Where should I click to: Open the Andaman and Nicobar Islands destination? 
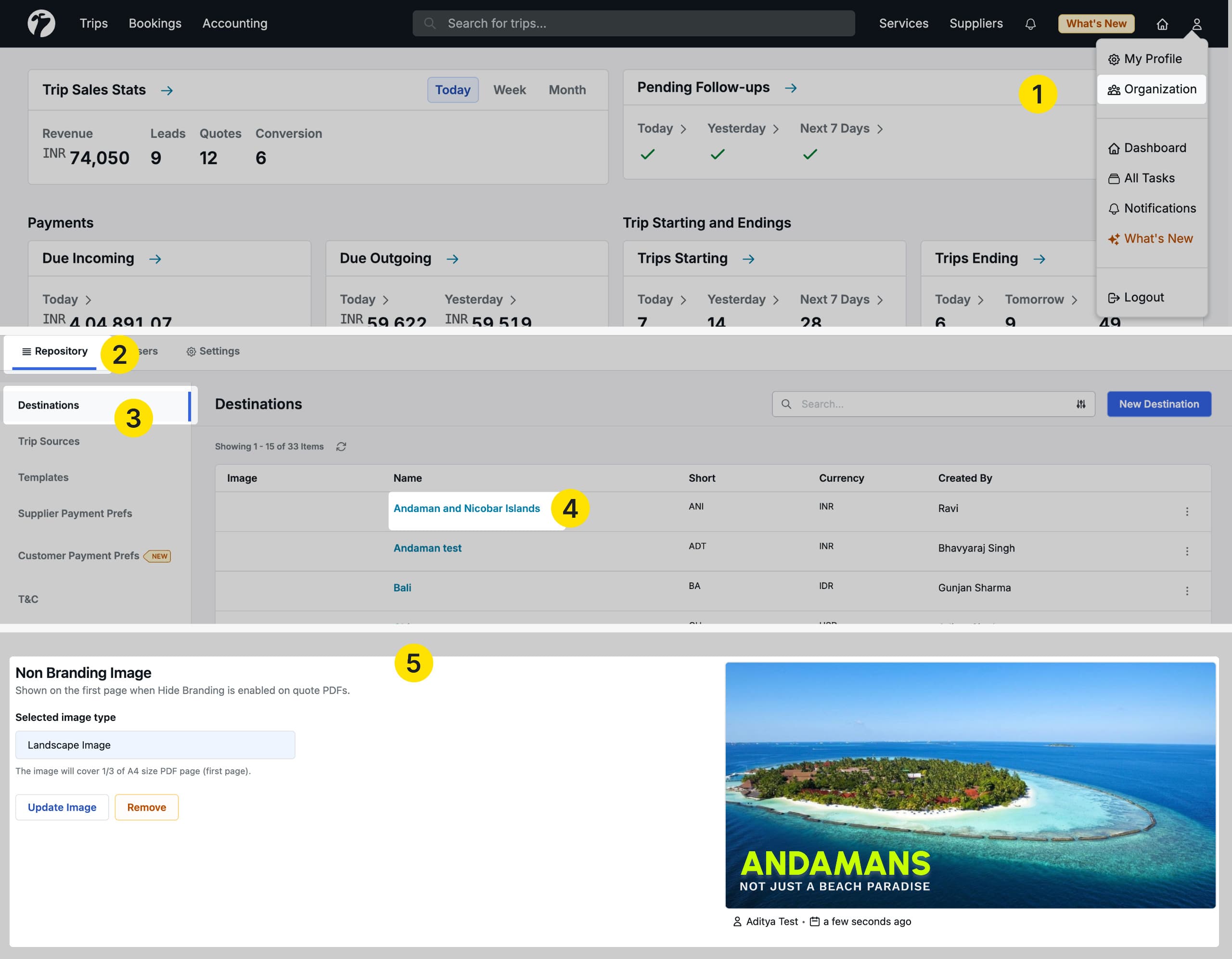[x=466, y=508]
